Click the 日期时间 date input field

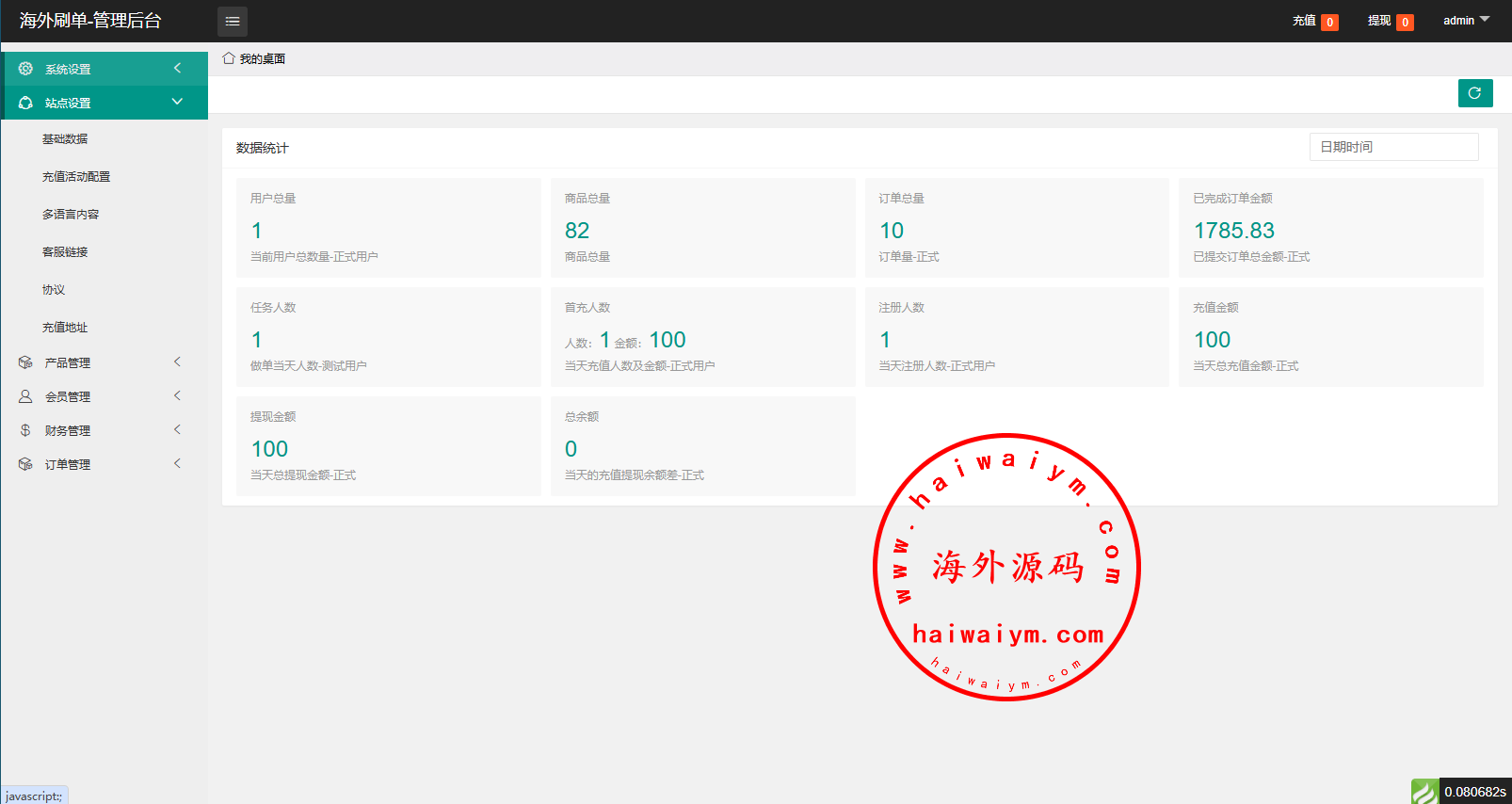[x=1393, y=147]
